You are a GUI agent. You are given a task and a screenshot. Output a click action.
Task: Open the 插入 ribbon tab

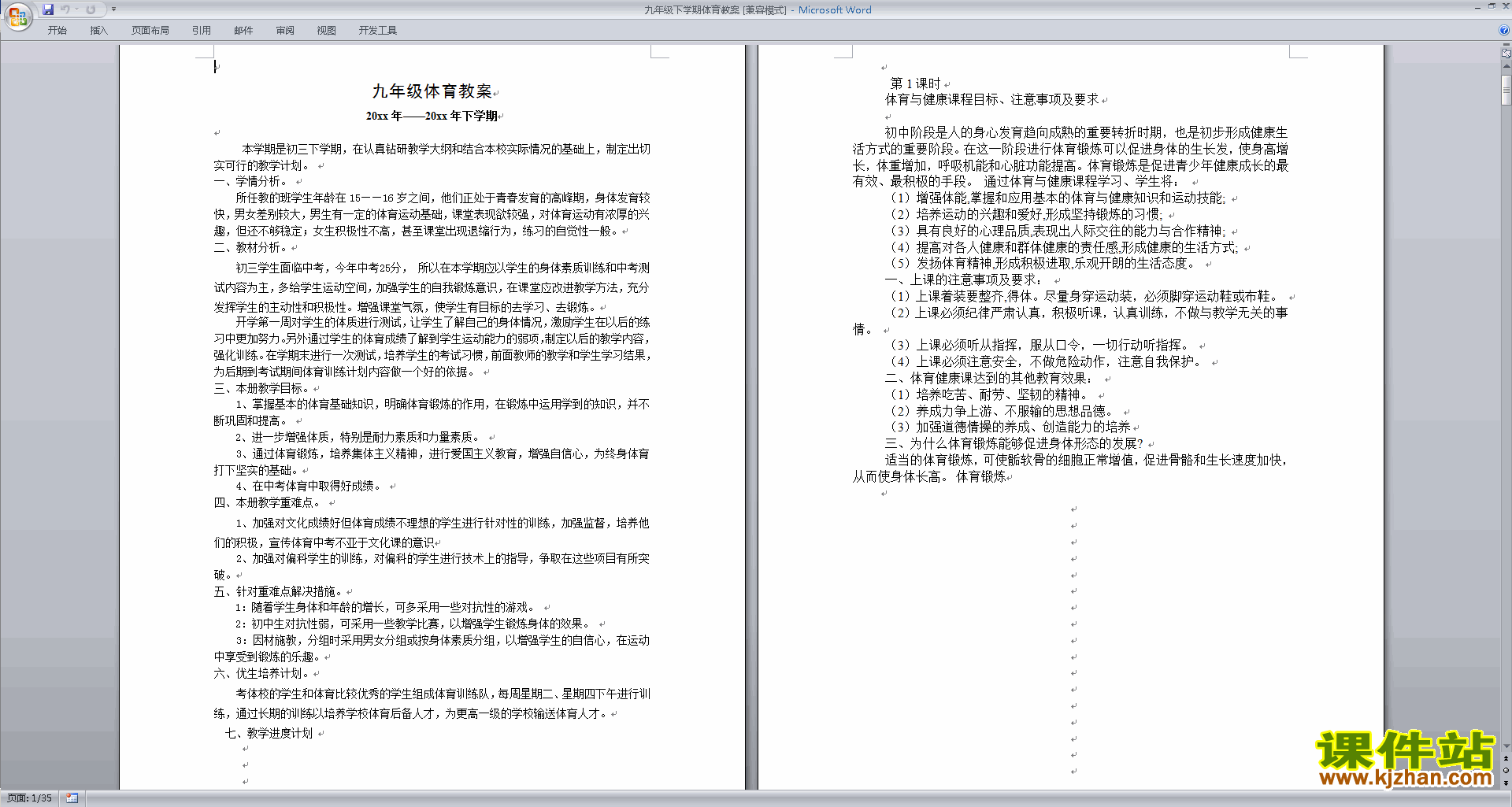[x=98, y=30]
